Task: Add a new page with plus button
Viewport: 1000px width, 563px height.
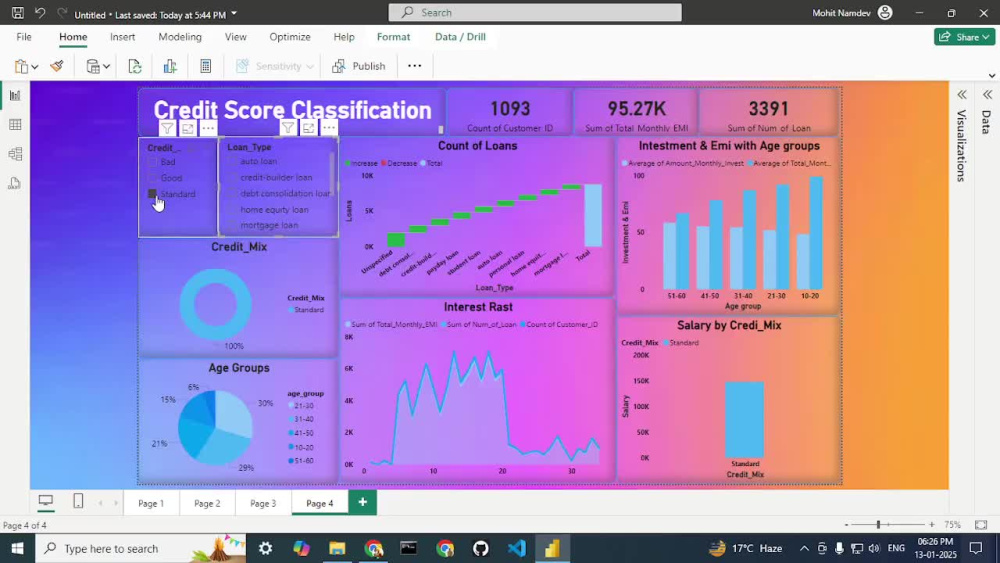Action: pyautogui.click(x=362, y=502)
